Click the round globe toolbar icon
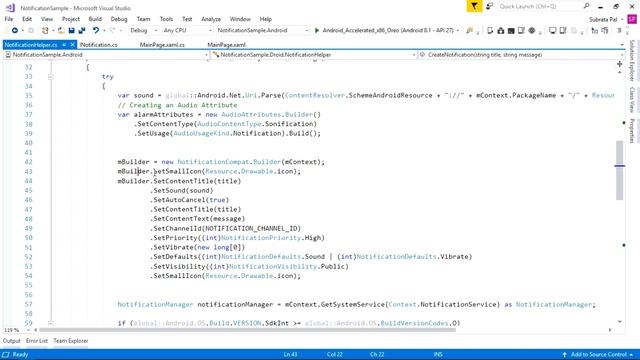This screenshot has width=640, height=360. (532, 31)
